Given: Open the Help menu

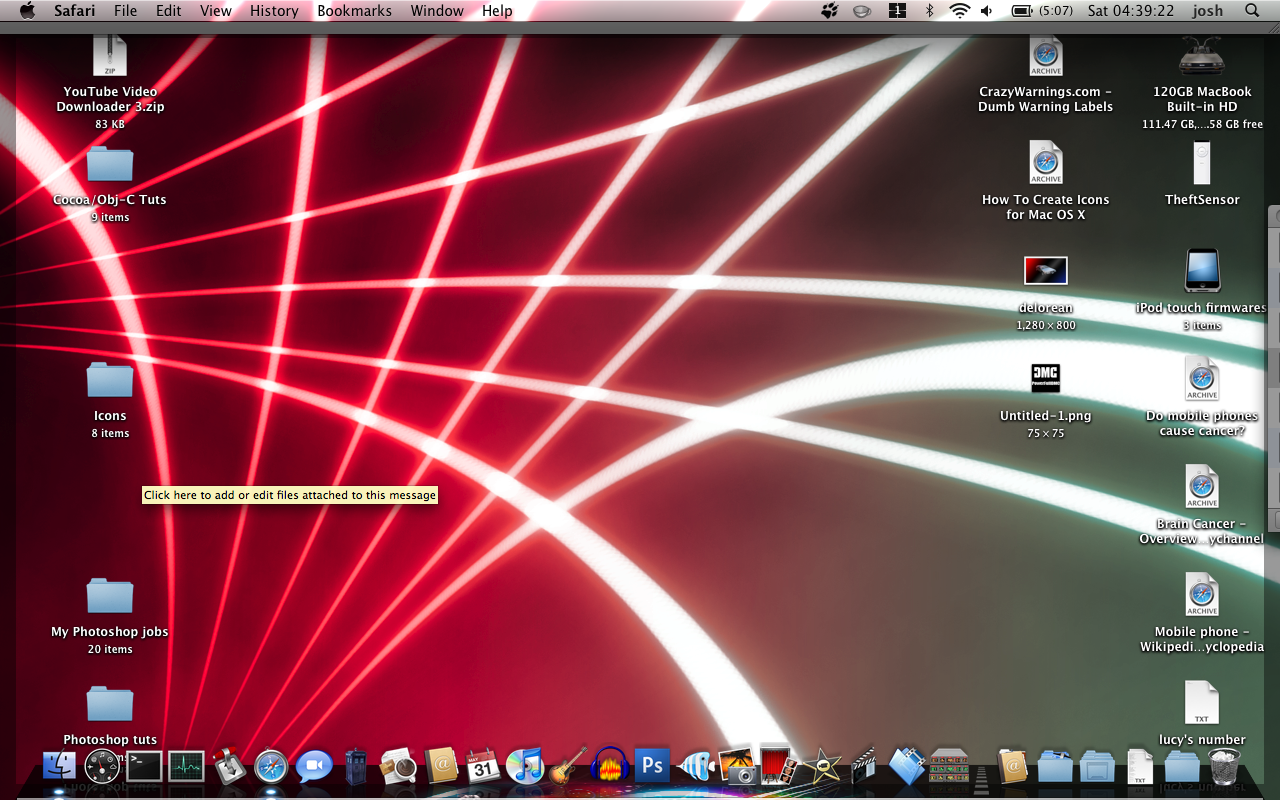Looking at the screenshot, I should click(497, 11).
